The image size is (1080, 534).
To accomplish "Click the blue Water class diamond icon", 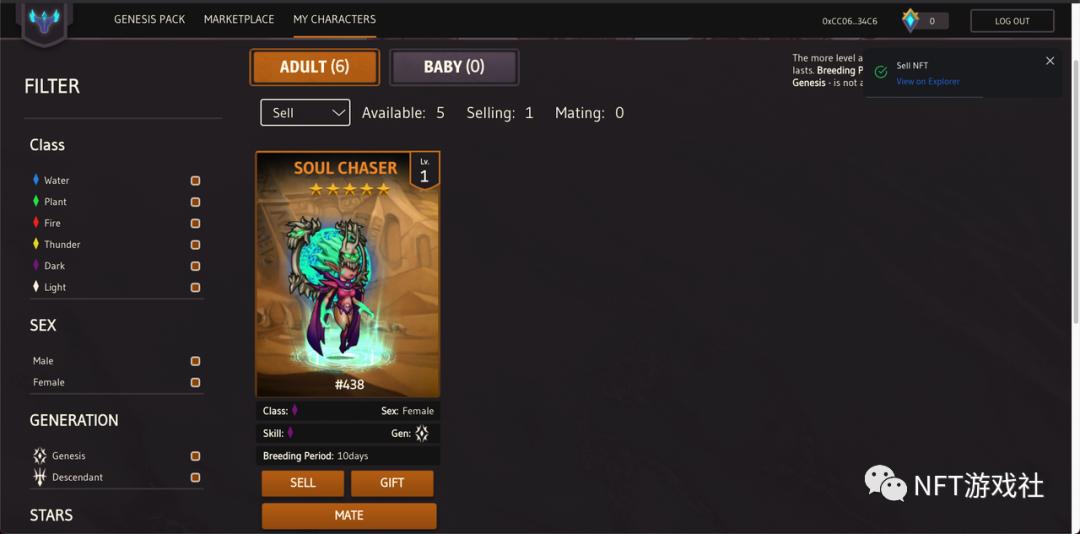I will [x=36, y=180].
